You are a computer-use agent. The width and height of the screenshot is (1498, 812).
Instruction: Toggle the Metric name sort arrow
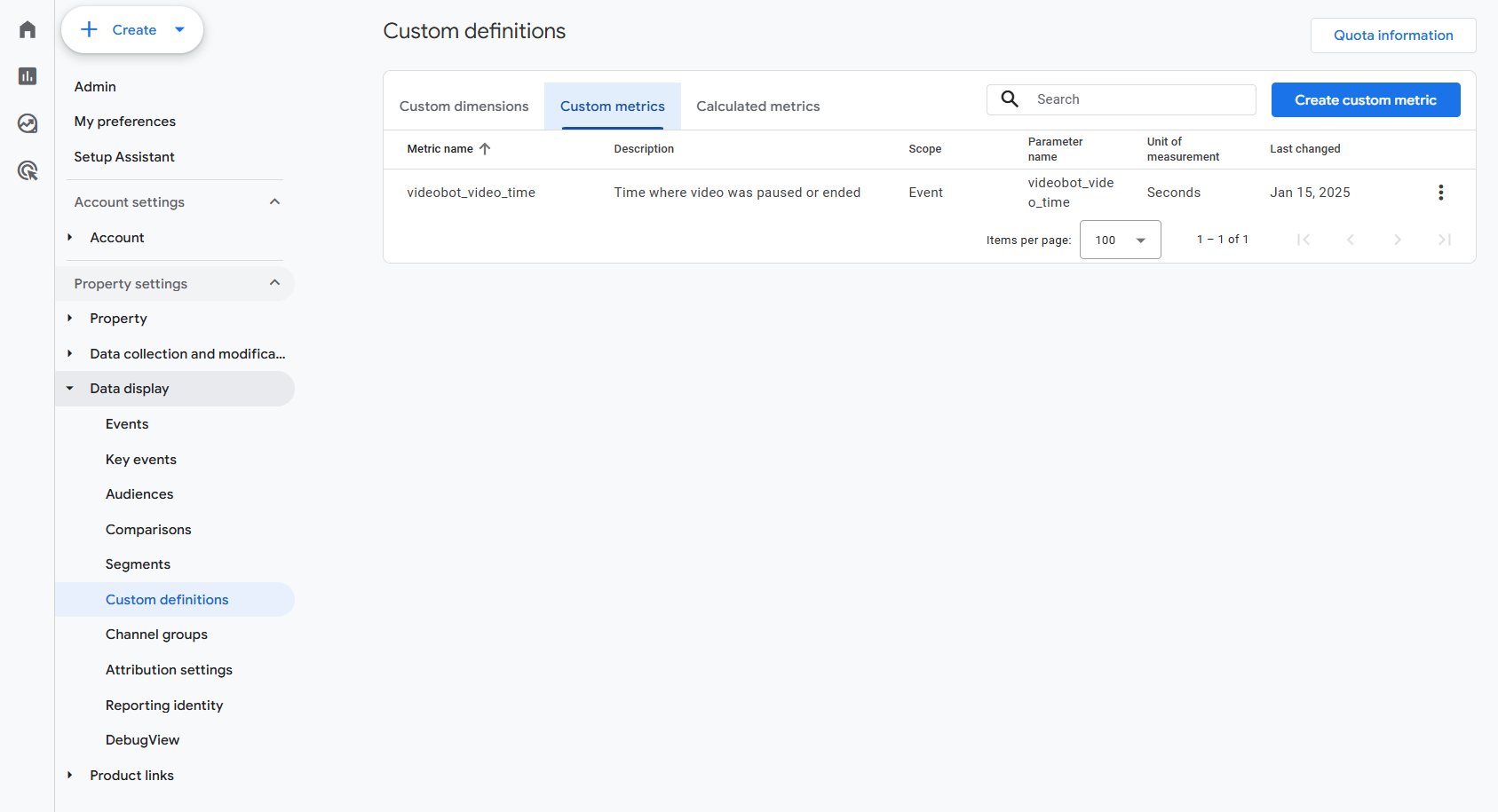coord(486,148)
